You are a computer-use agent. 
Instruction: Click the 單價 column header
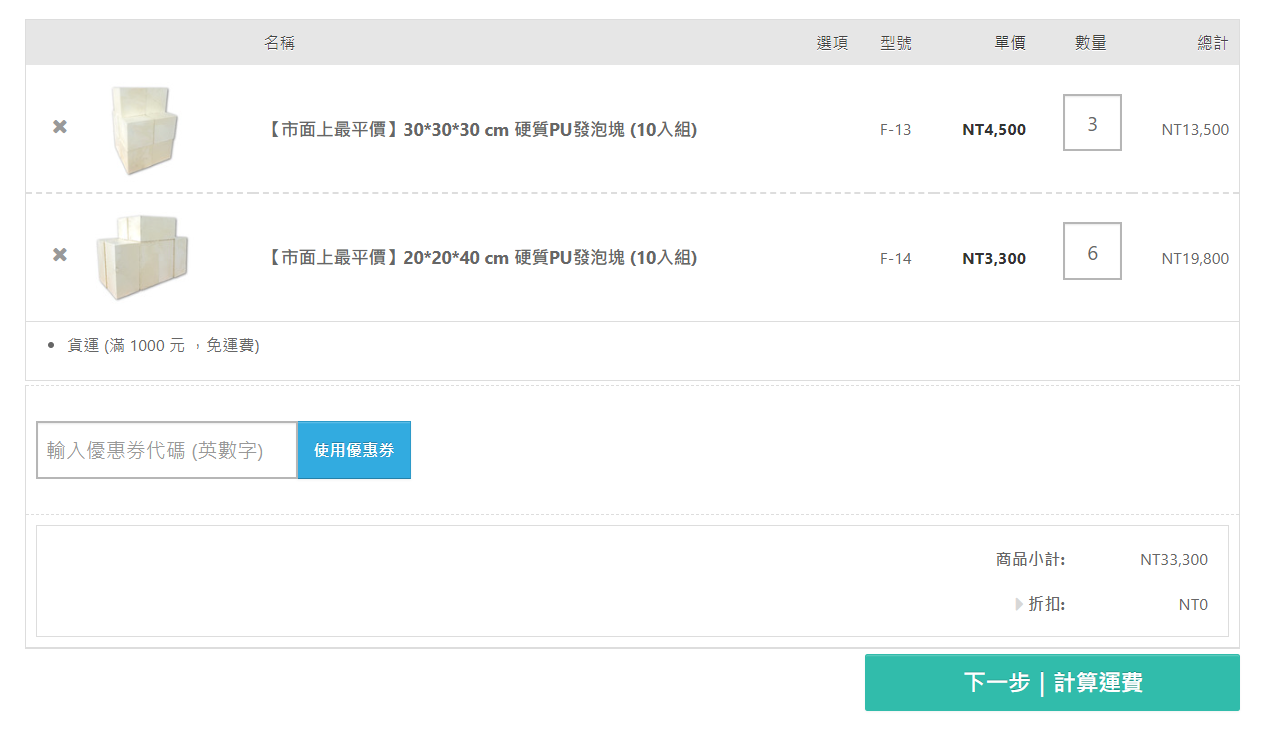tap(1009, 43)
